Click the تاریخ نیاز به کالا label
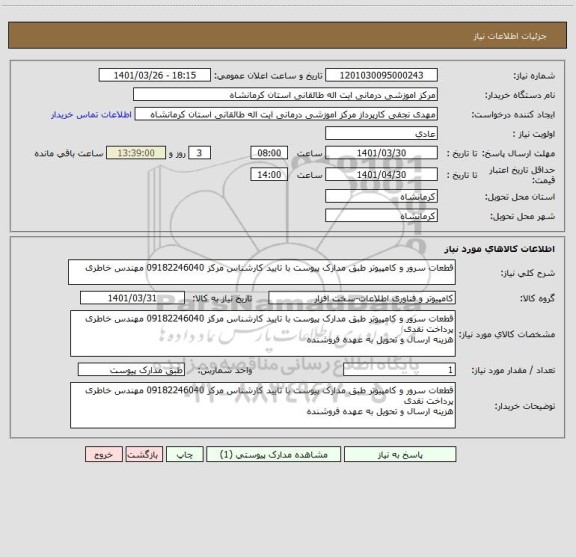This screenshot has width=576, height=557. (223, 299)
